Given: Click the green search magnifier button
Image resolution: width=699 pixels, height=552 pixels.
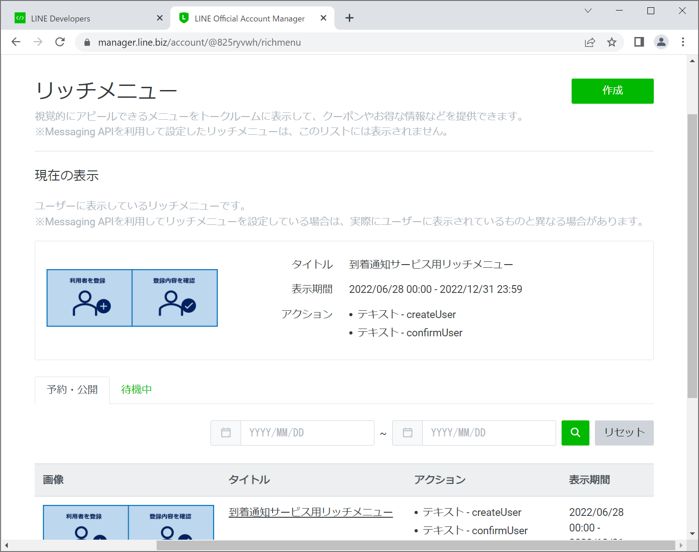Looking at the screenshot, I should click(575, 433).
